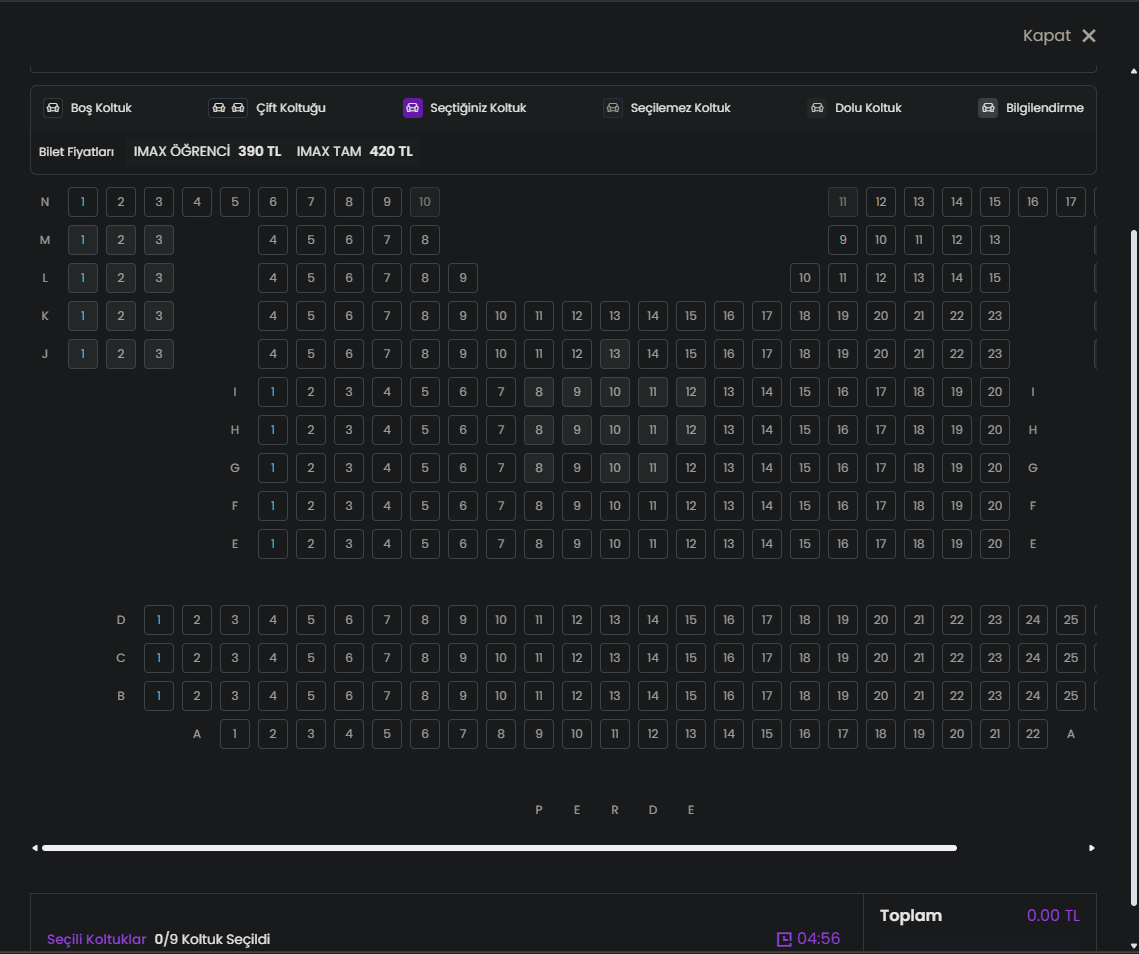Image resolution: width=1139 pixels, height=954 pixels.
Task: Click the IMAX TAM 420 TL price
Action: [x=354, y=151]
